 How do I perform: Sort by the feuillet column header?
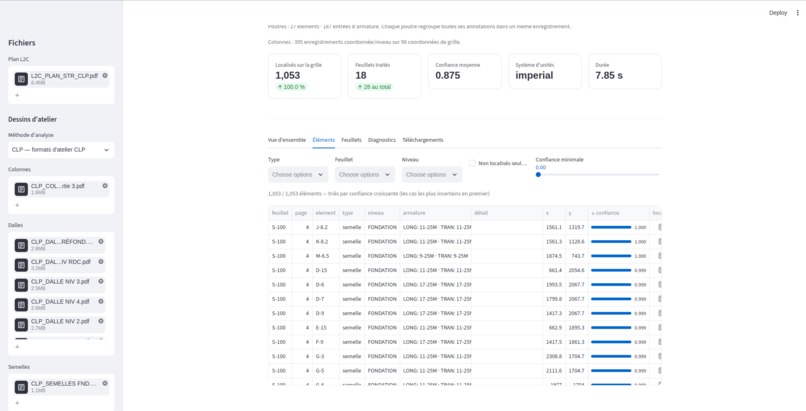[280, 213]
